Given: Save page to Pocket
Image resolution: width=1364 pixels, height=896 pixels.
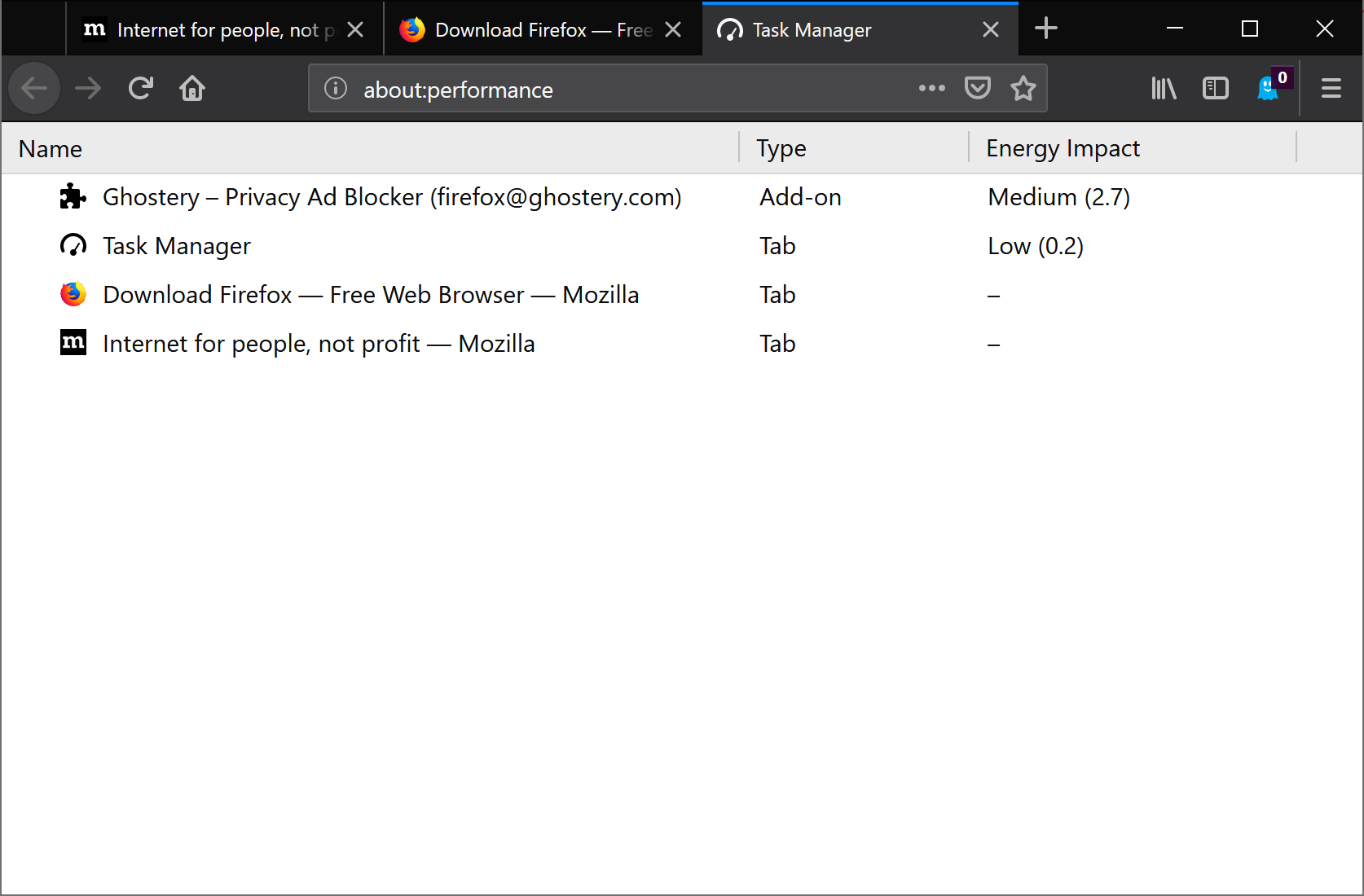Looking at the screenshot, I should 978,88.
